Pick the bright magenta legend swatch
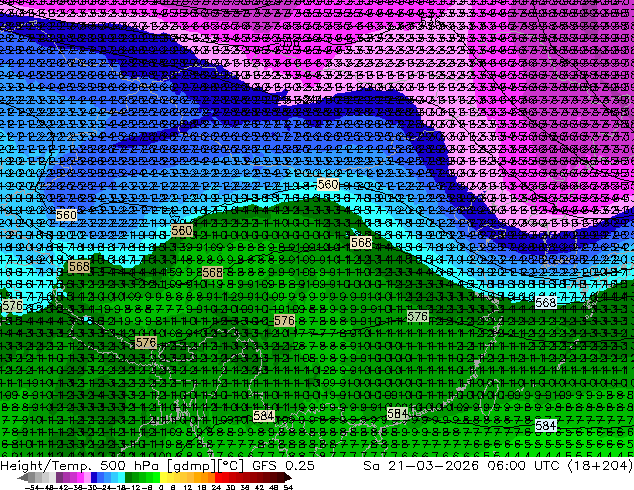The height and width of the screenshot is (490, 634). point(80,478)
